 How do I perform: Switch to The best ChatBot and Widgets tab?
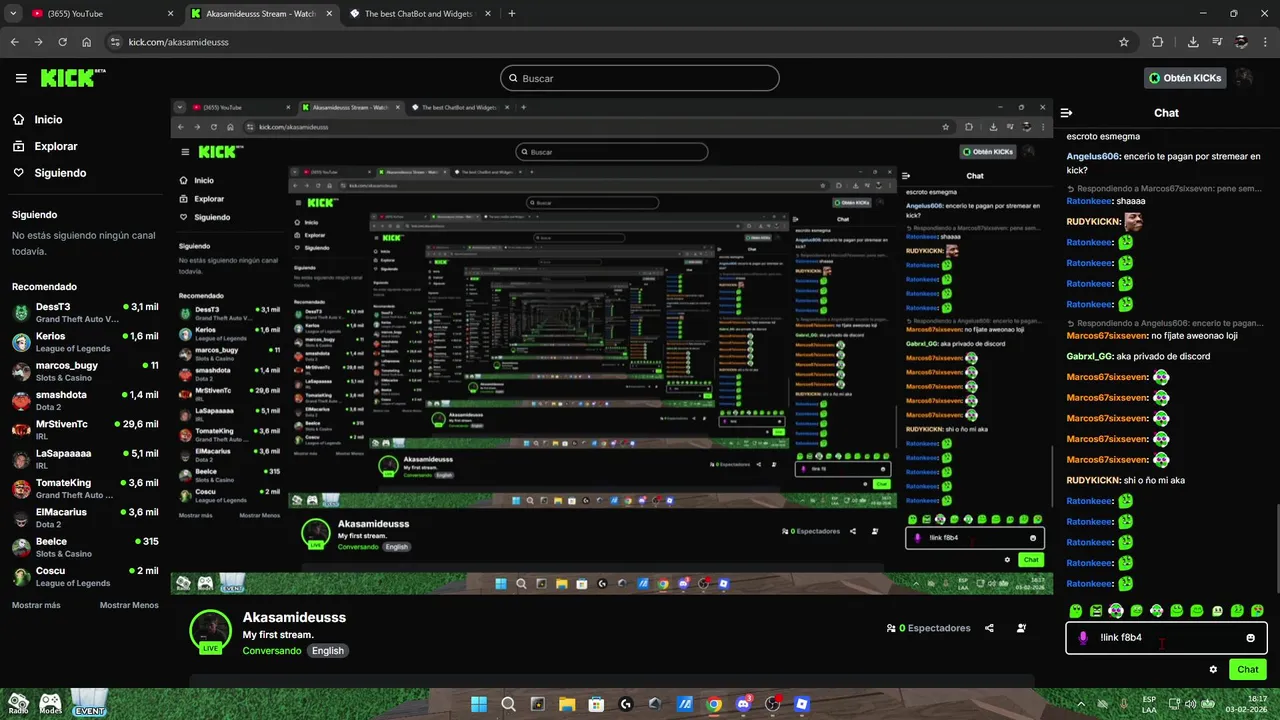pyautogui.click(x=418, y=14)
